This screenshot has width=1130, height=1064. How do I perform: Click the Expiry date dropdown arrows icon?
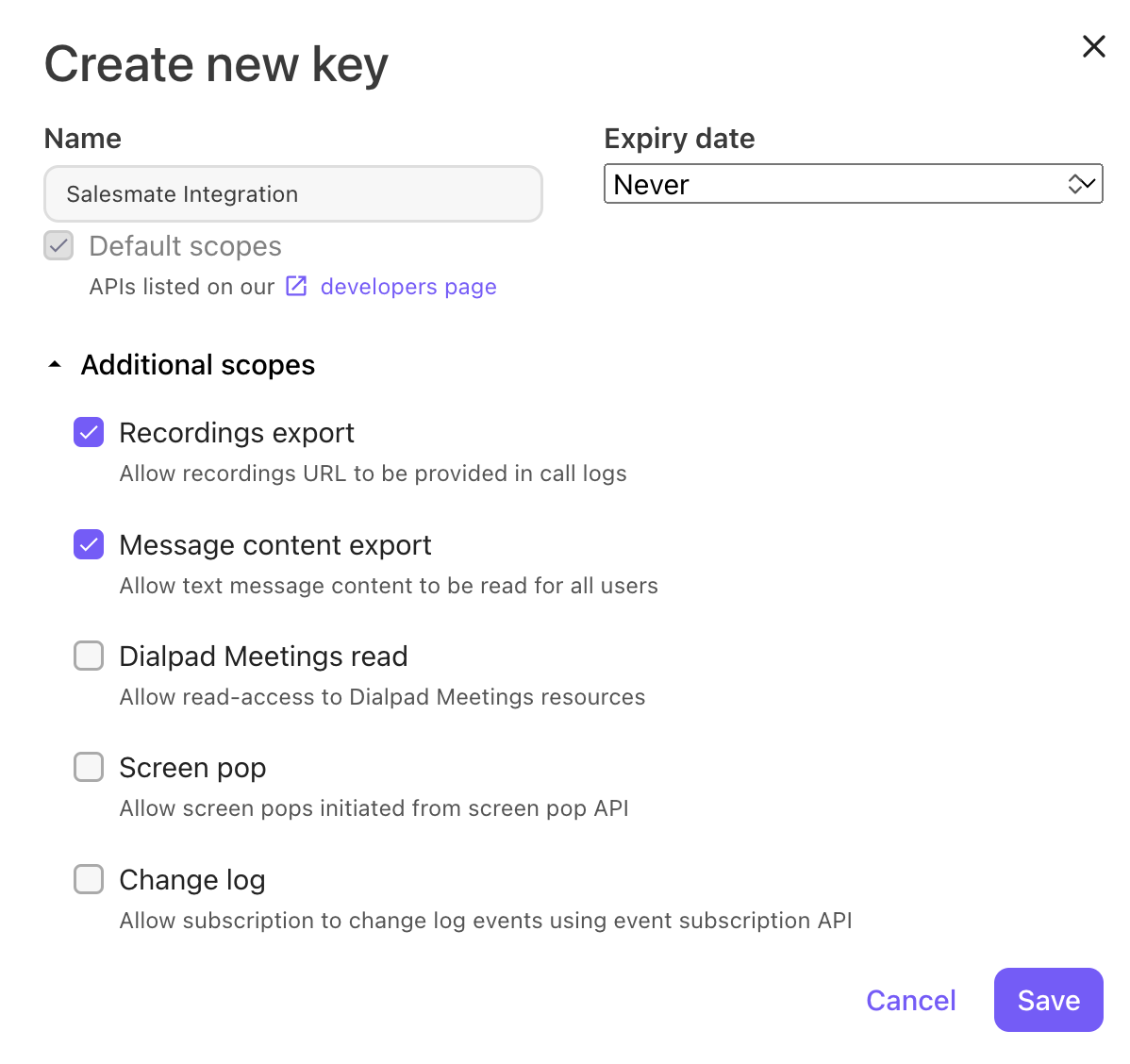pos(1082,184)
